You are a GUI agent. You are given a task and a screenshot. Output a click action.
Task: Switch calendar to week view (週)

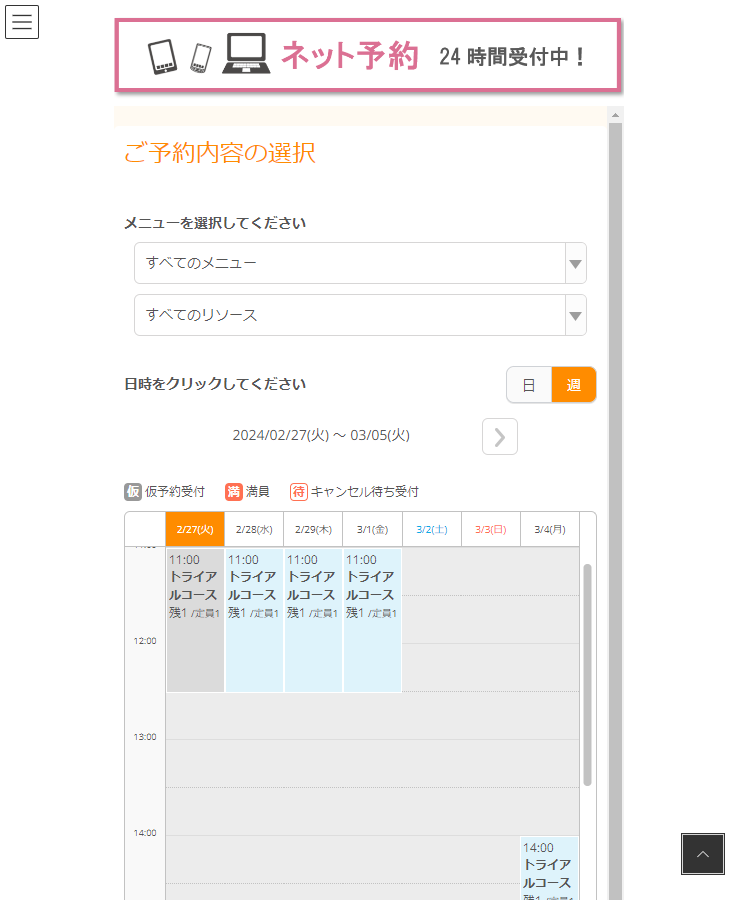(x=574, y=385)
